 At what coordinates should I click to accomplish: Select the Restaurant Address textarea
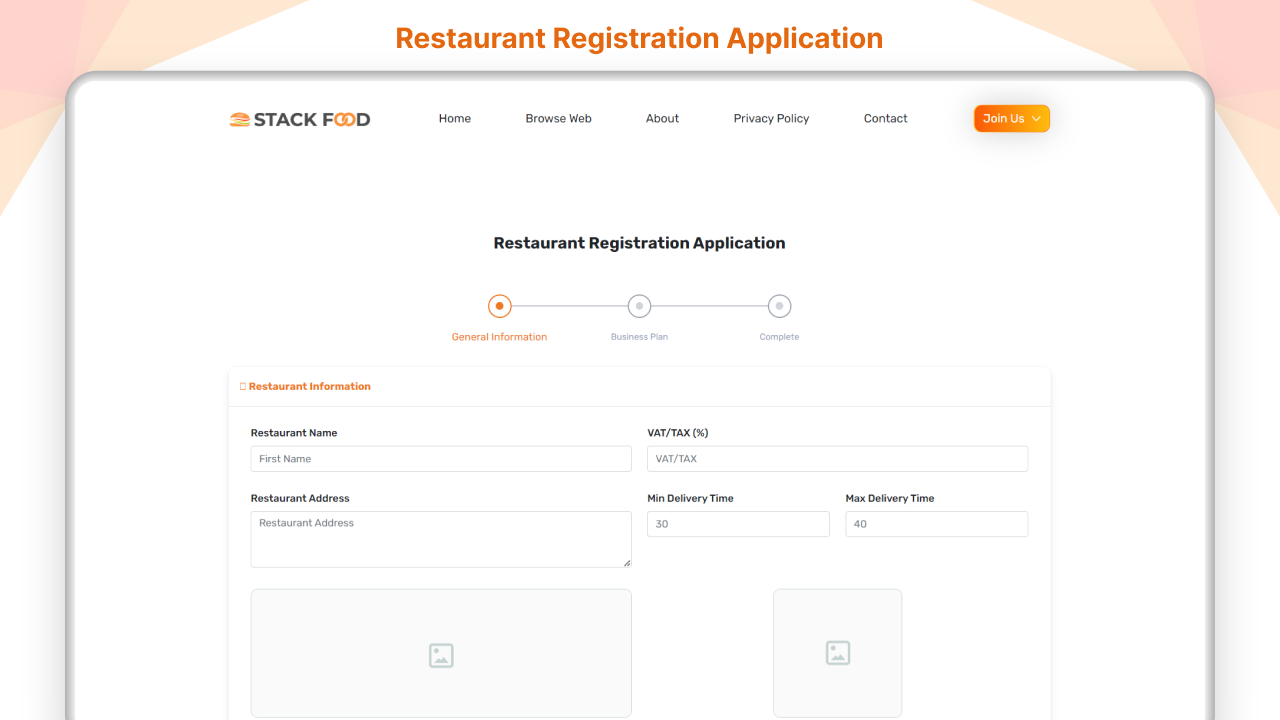(440, 539)
